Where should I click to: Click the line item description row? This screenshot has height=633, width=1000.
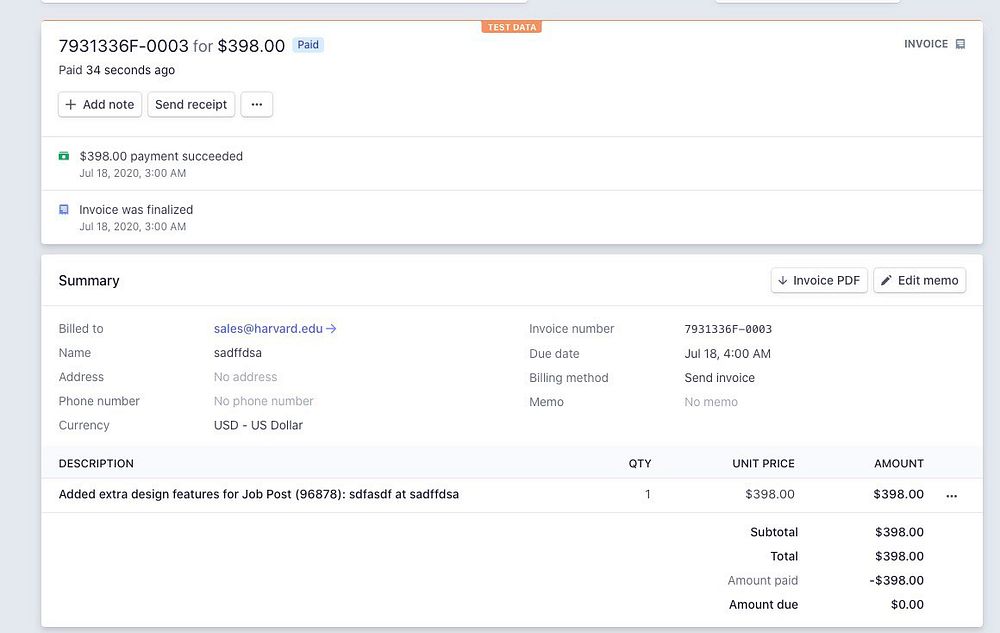pyautogui.click(x=258, y=494)
